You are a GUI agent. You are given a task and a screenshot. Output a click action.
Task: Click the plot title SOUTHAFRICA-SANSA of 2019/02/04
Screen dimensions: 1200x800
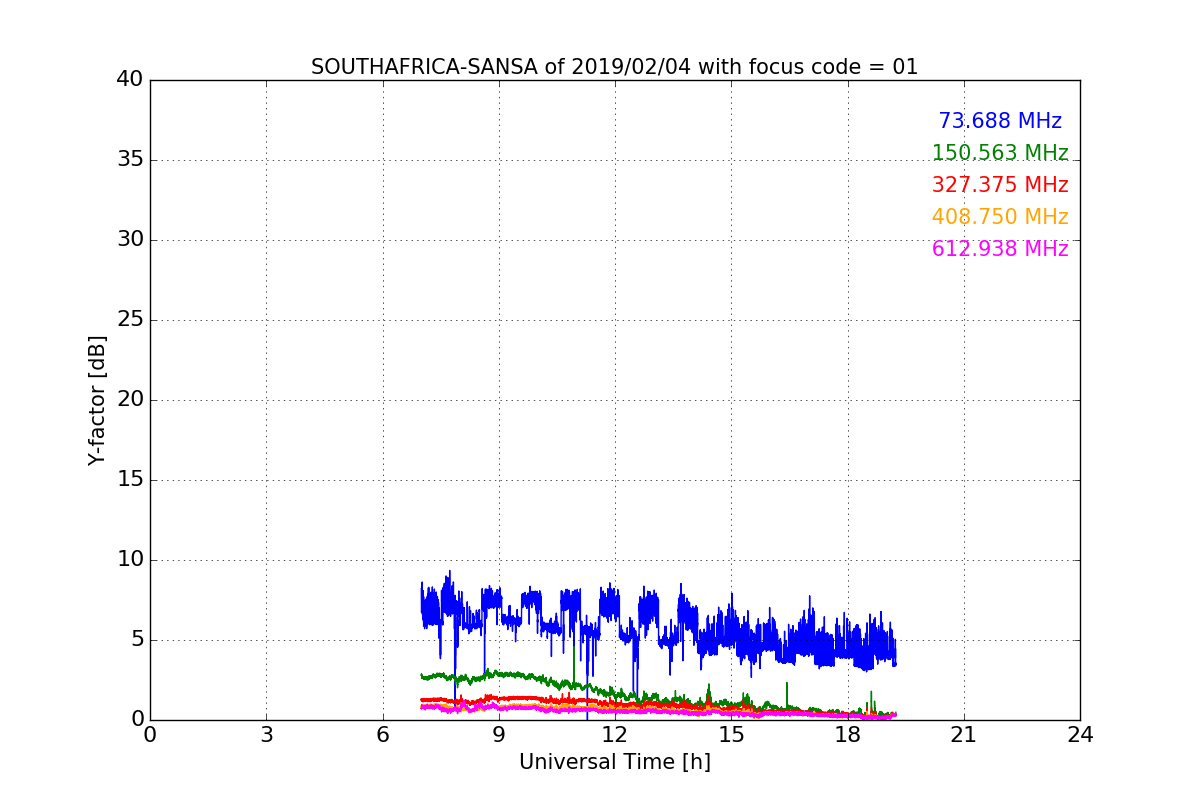pyautogui.click(x=614, y=67)
